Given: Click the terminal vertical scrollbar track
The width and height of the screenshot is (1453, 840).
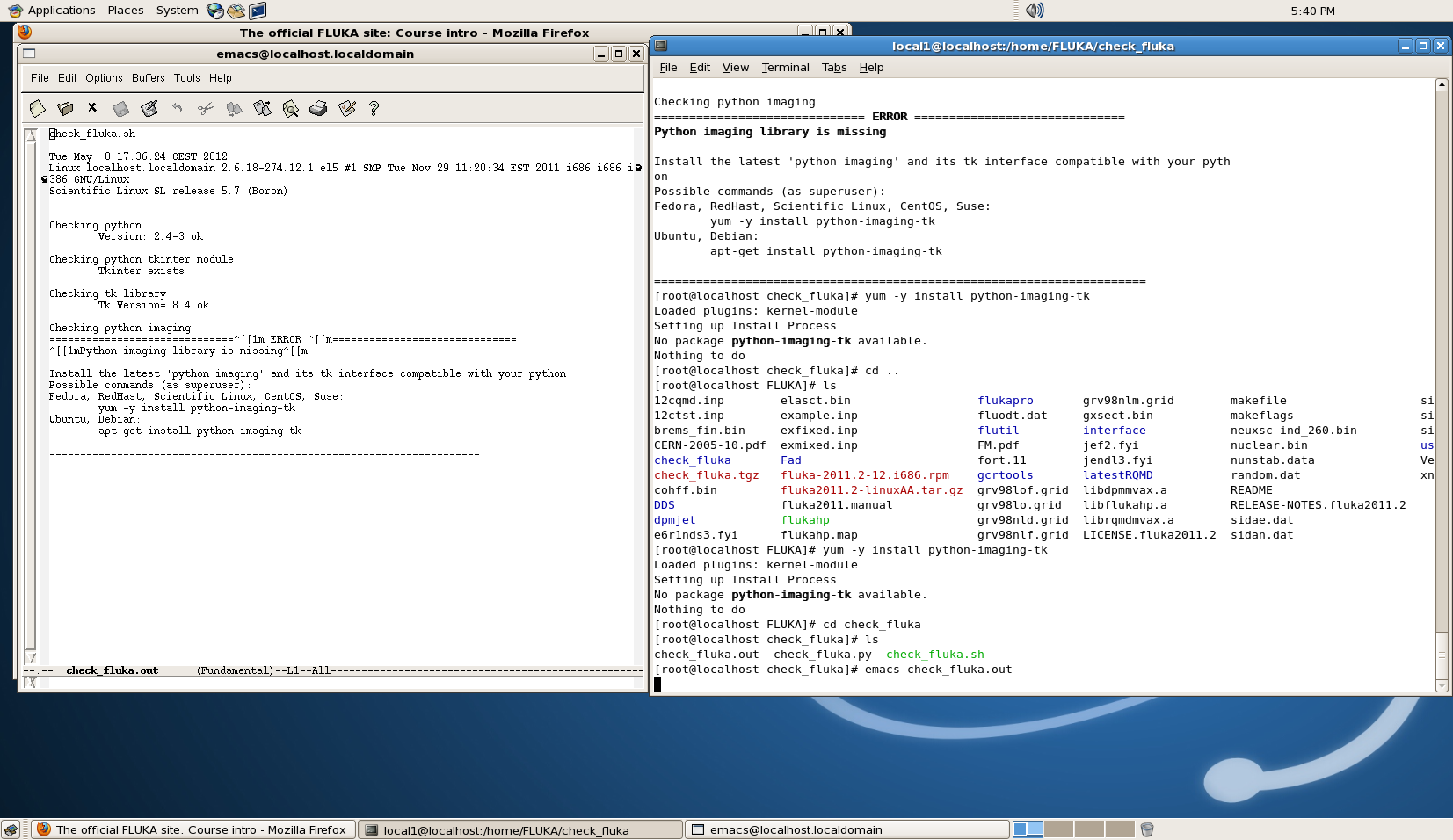Looking at the screenshot, I should (1442, 385).
